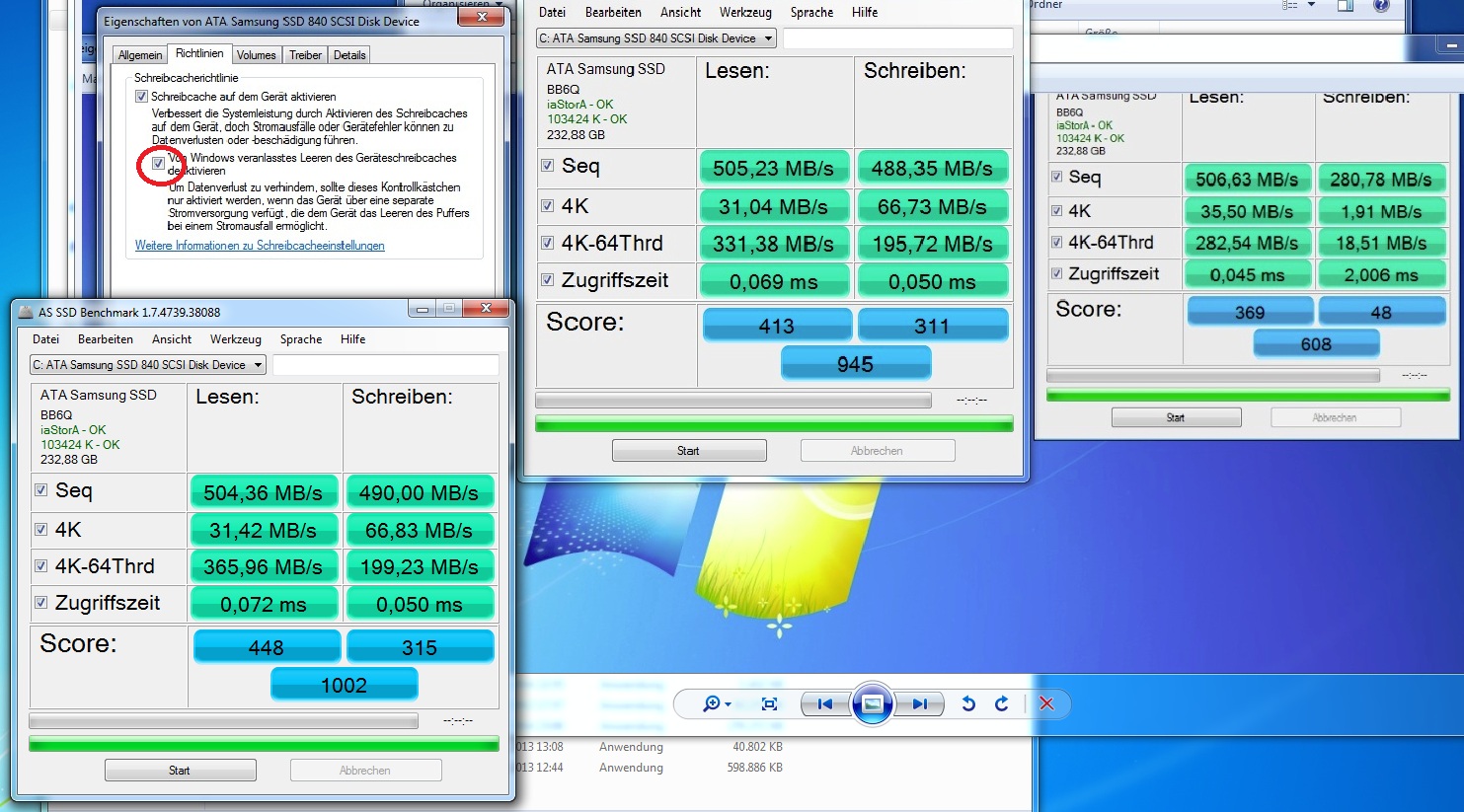Click green progress bar in score 1002 window
Screen dimensions: 1464x812
pos(264,744)
